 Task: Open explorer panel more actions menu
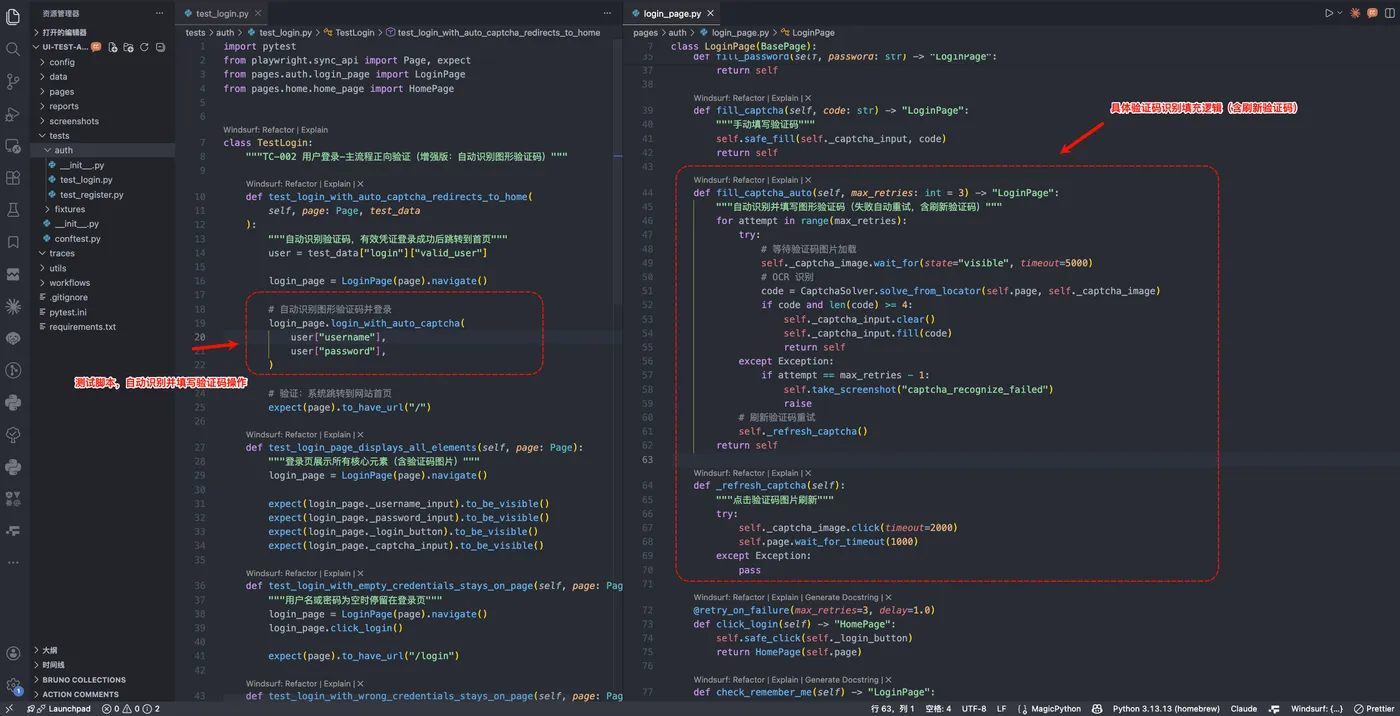pos(159,13)
